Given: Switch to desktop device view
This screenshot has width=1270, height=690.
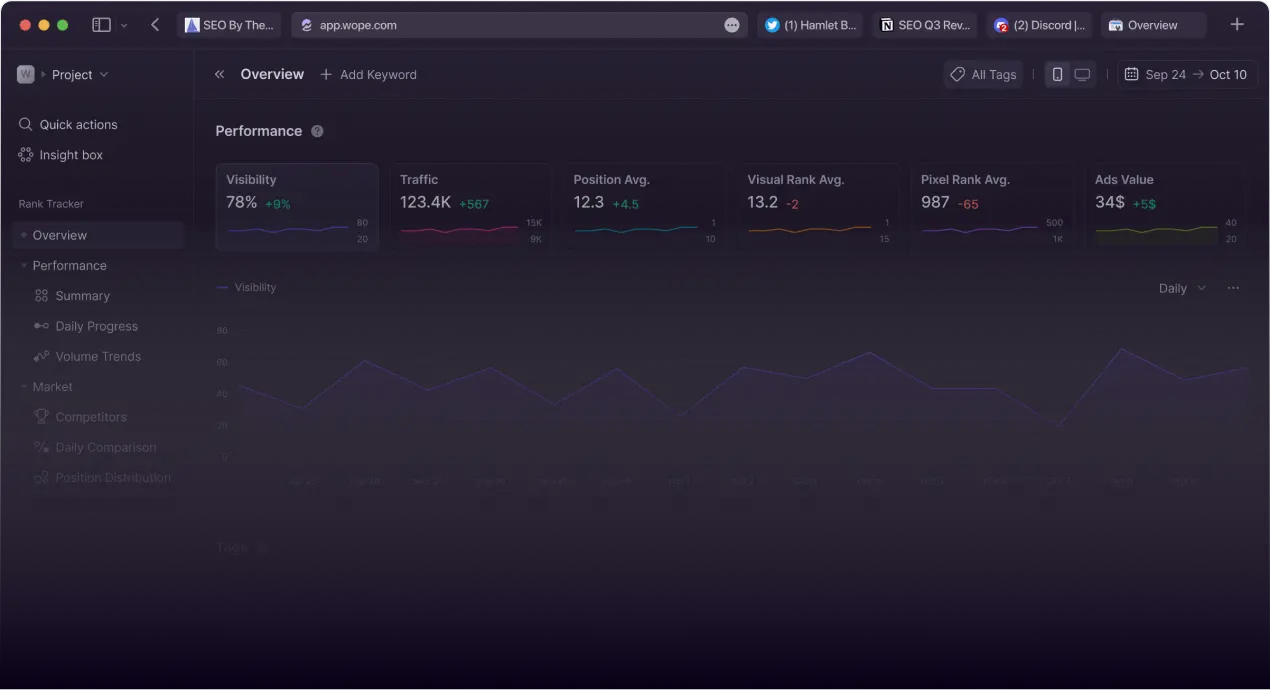Looking at the screenshot, I should [1082, 75].
